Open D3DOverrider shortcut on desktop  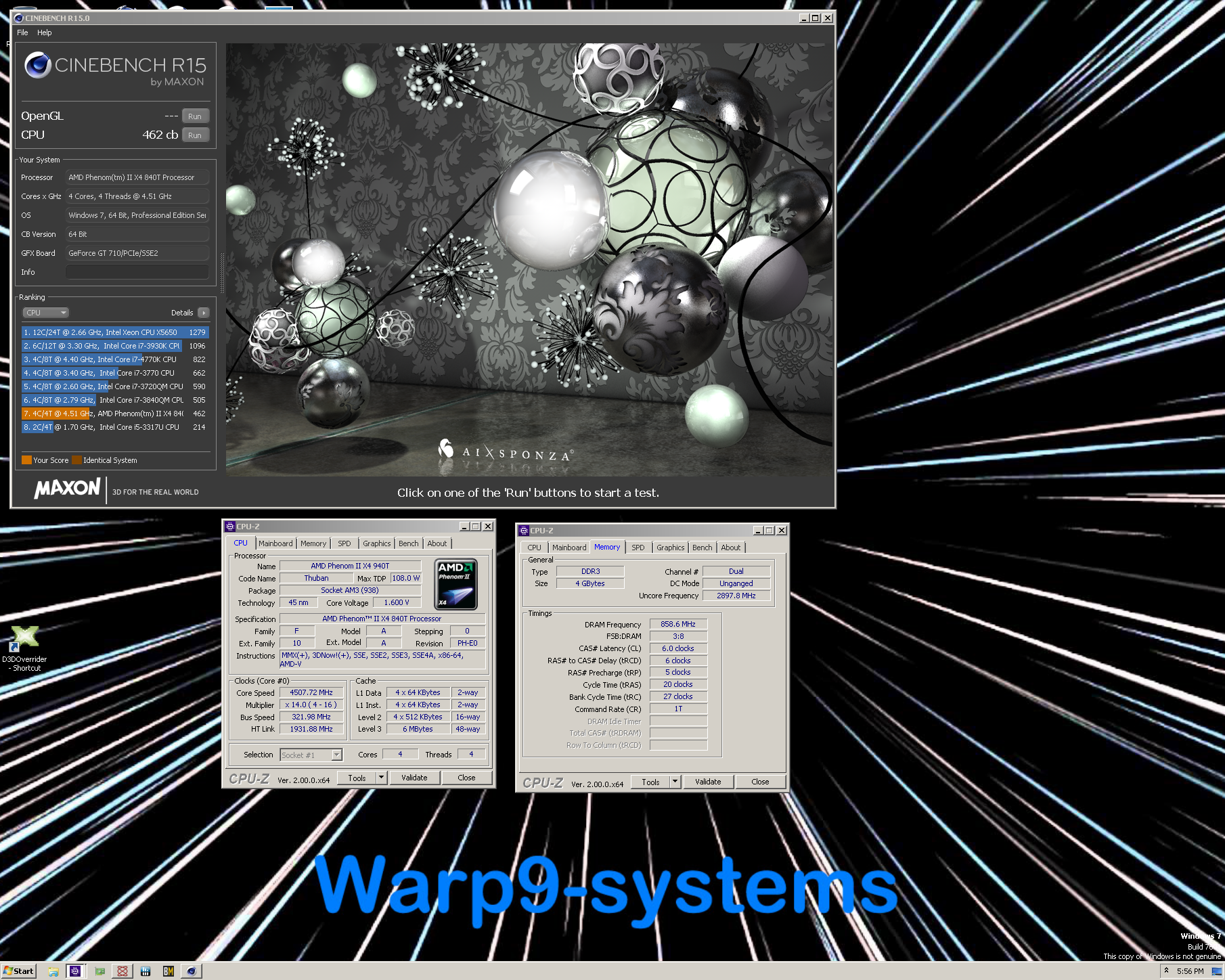tap(24, 648)
